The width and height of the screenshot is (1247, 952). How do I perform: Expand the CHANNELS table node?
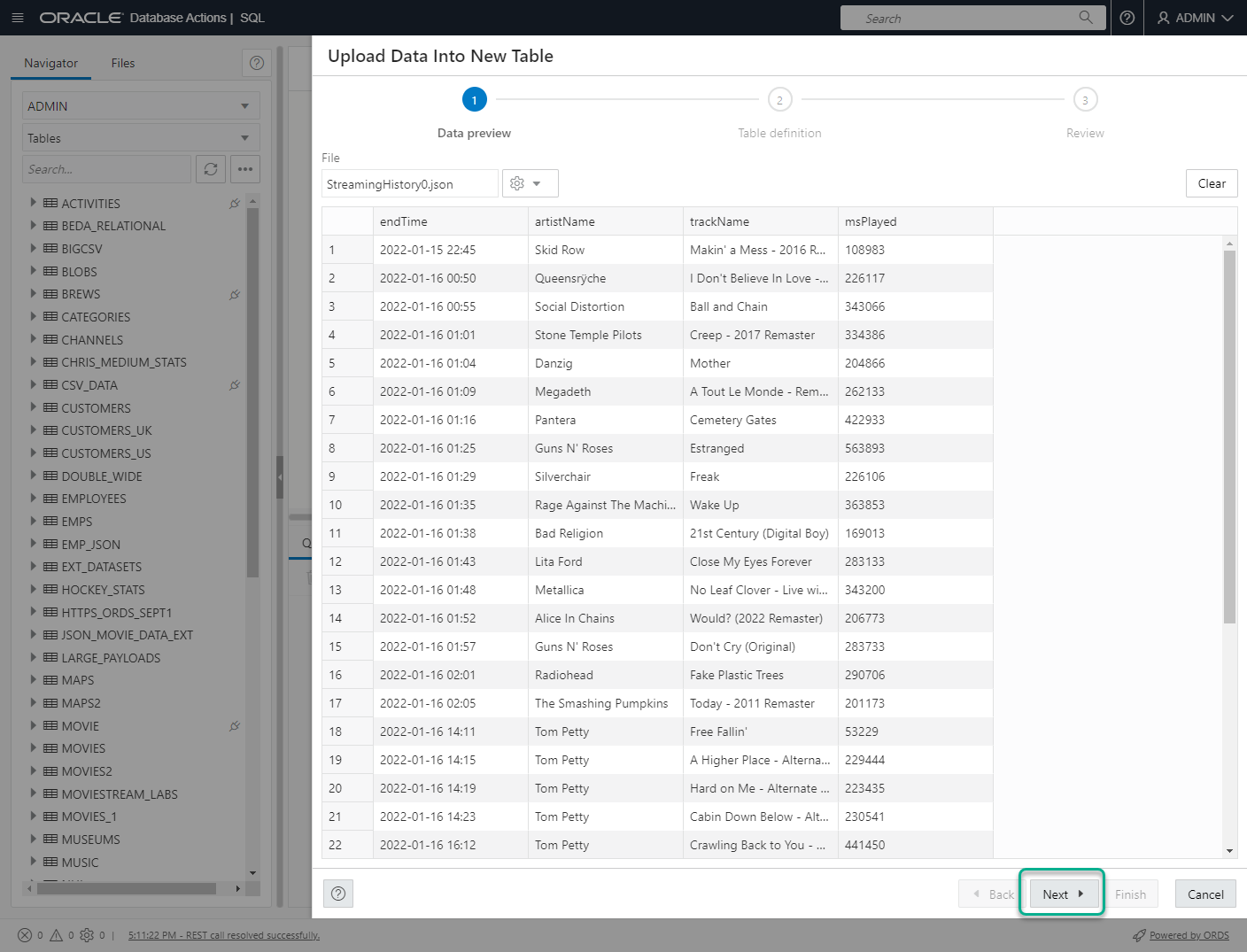click(x=33, y=339)
